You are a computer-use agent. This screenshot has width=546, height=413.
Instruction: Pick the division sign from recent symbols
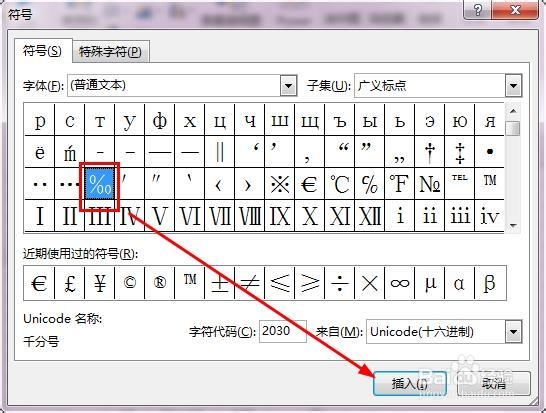pyautogui.click(x=340, y=283)
